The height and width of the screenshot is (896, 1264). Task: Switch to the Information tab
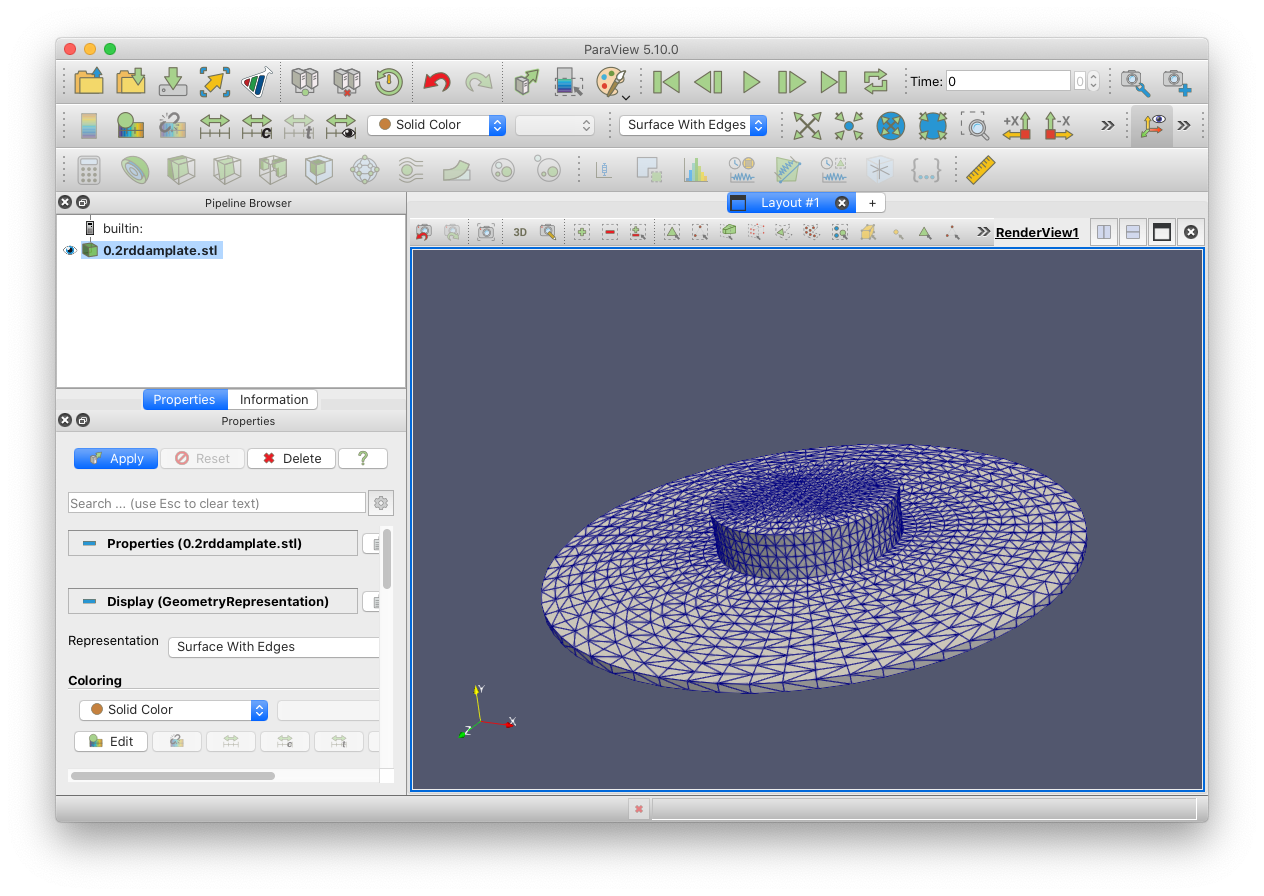coord(274,400)
